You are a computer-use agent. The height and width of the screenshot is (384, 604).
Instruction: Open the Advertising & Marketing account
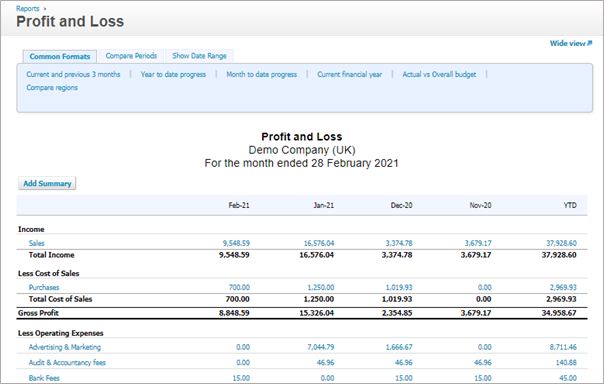pyautogui.click(x=65, y=347)
